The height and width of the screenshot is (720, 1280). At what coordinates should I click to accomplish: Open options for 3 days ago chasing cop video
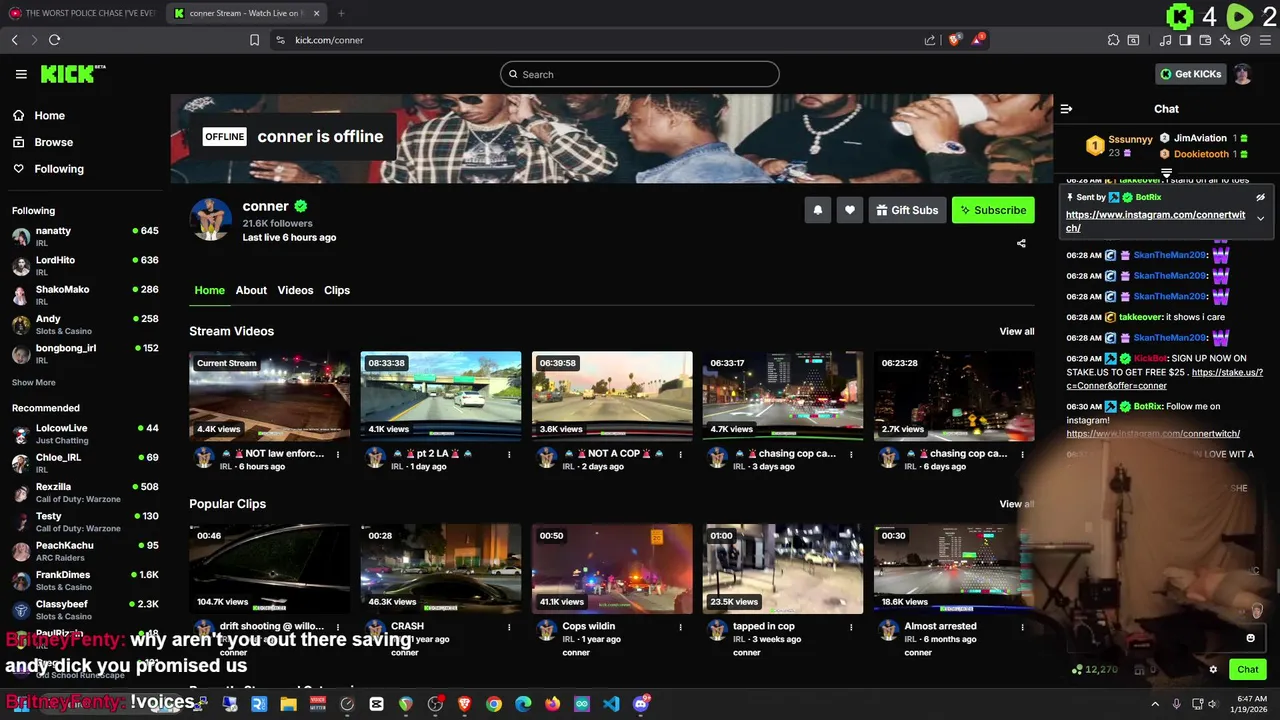[851, 454]
